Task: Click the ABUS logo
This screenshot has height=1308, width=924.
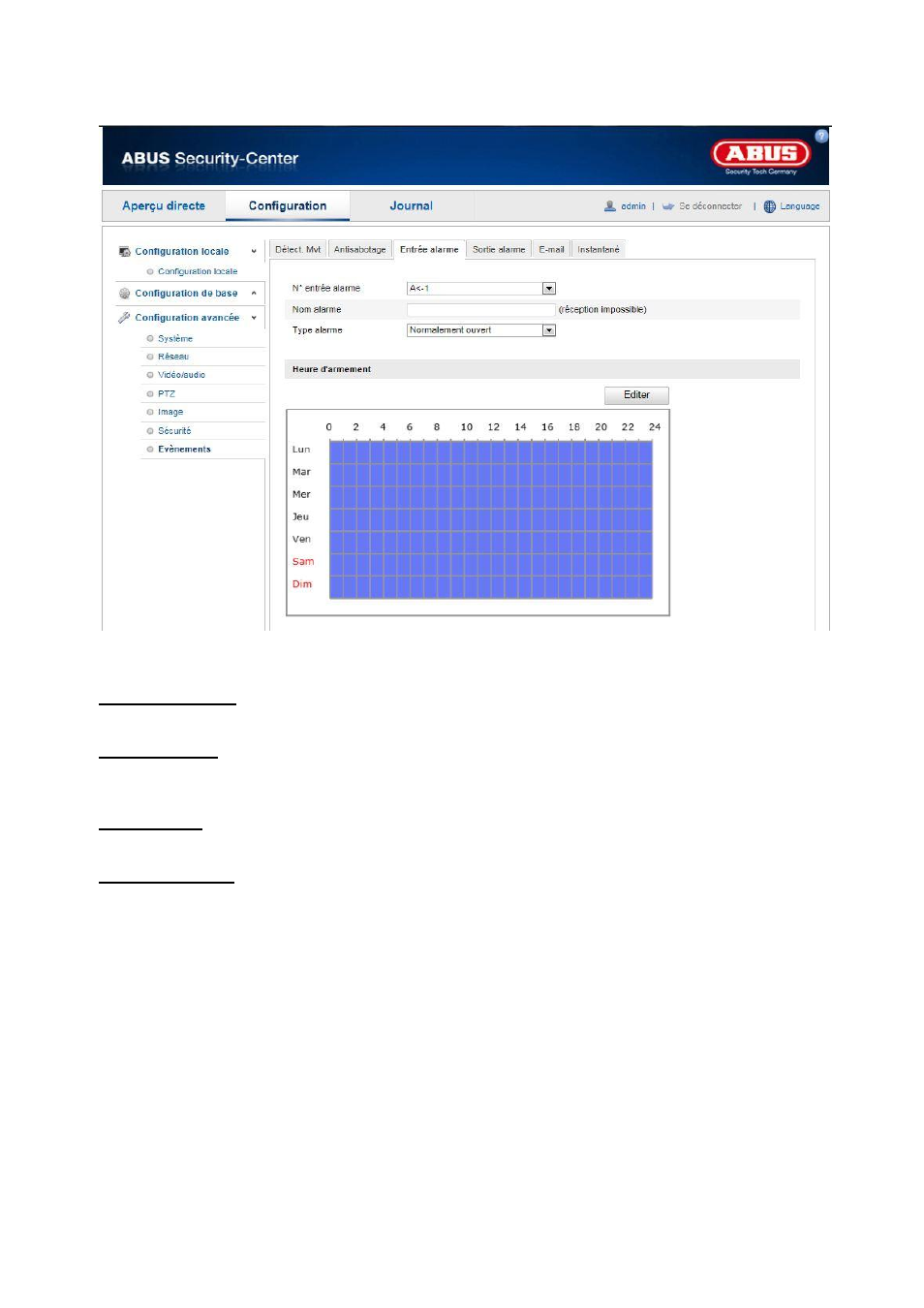Action: 761,154
